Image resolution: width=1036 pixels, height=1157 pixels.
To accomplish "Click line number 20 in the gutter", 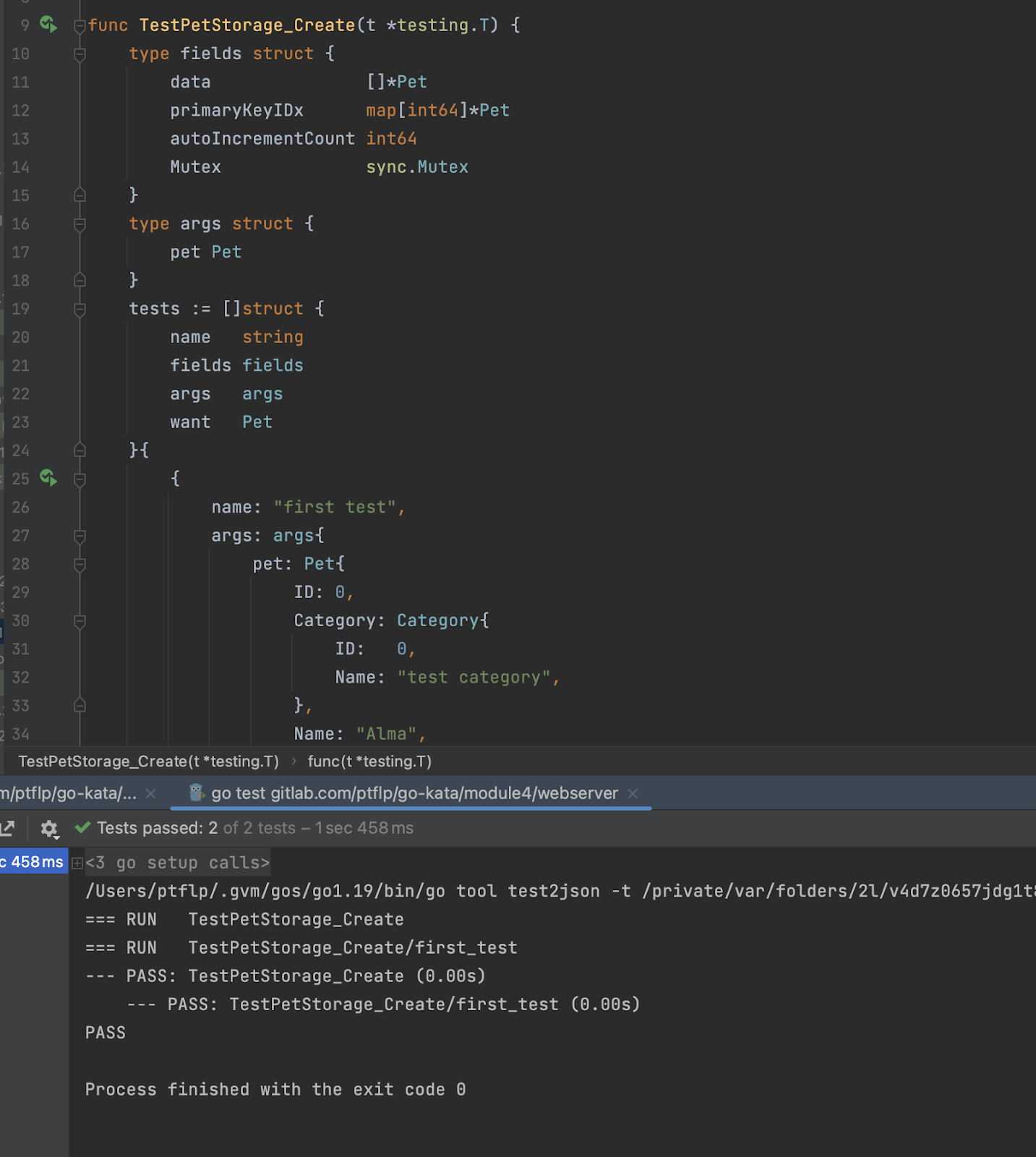I will (x=21, y=338).
